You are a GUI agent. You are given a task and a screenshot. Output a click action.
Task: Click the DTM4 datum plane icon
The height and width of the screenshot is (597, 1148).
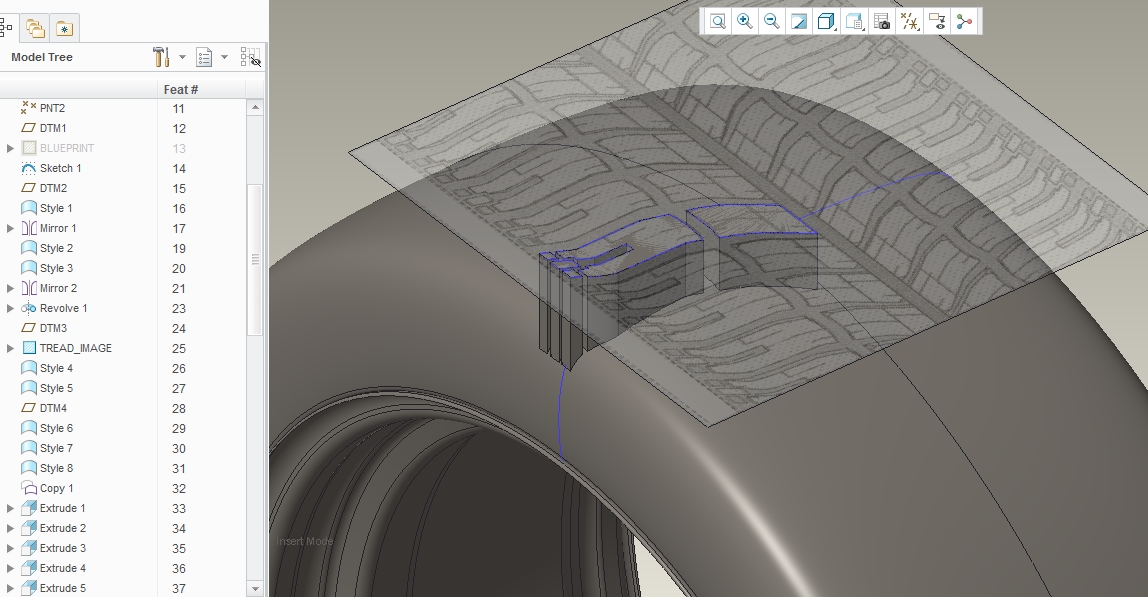(29, 408)
